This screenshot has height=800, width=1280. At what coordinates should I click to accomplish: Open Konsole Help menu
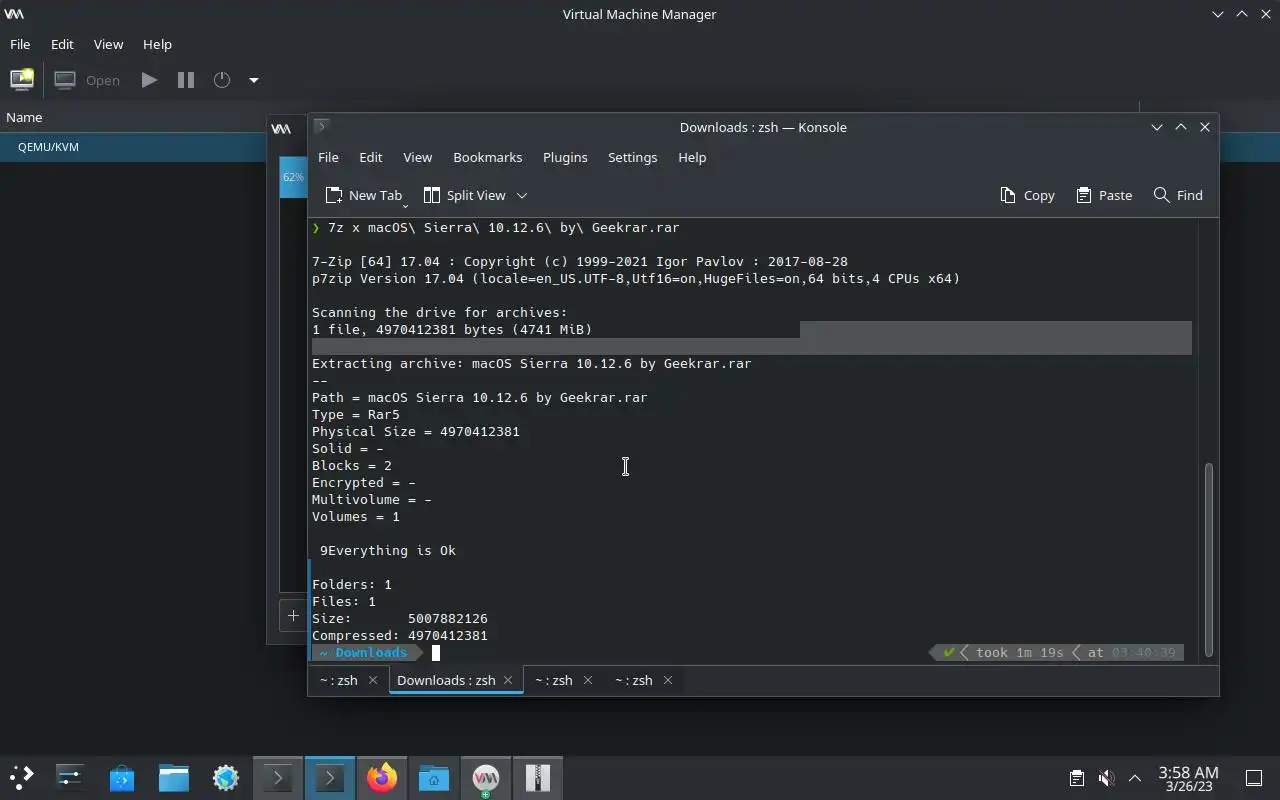coord(692,157)
